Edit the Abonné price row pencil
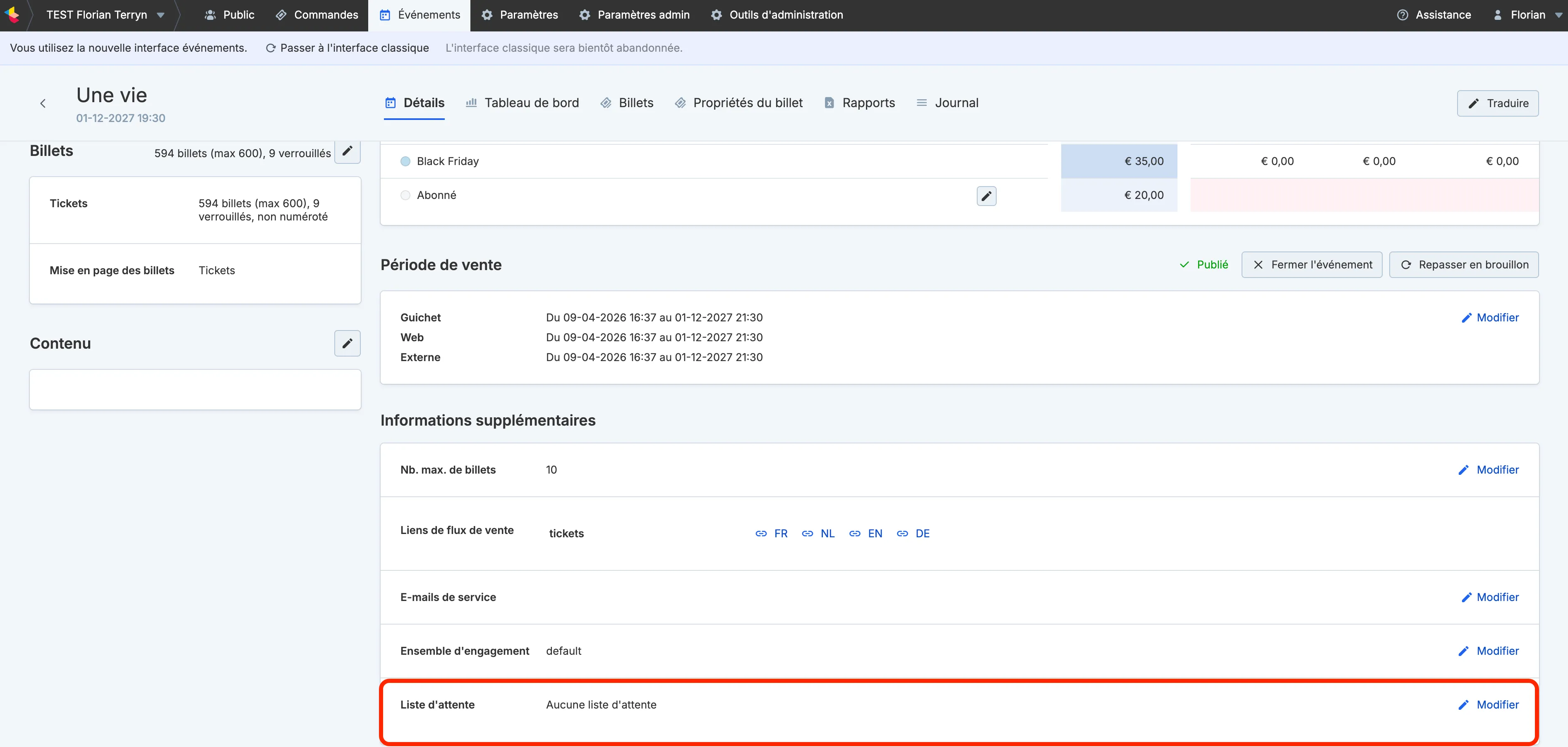 click(x=986, y=196)
